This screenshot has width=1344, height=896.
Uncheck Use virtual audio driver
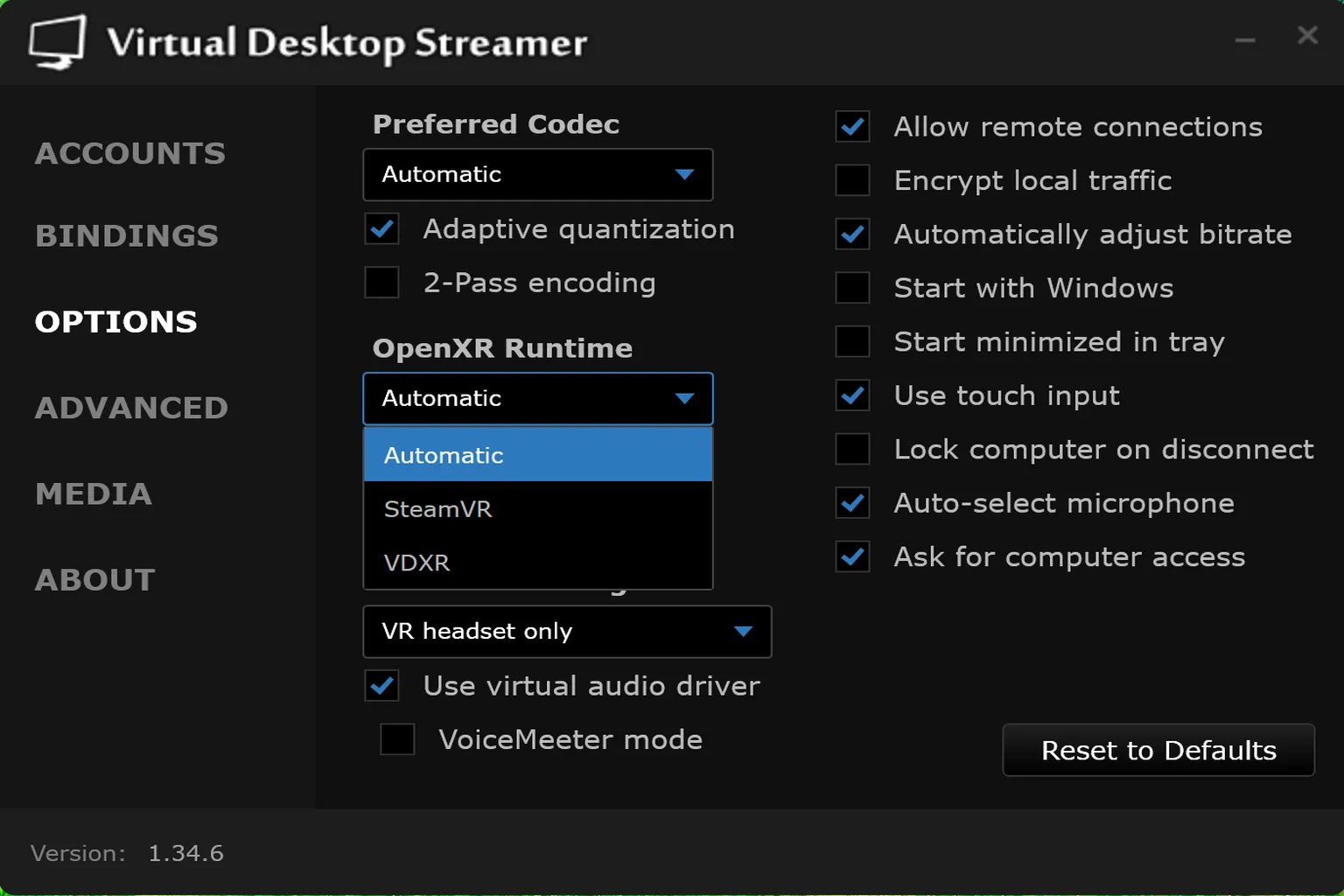click(381, 686)
